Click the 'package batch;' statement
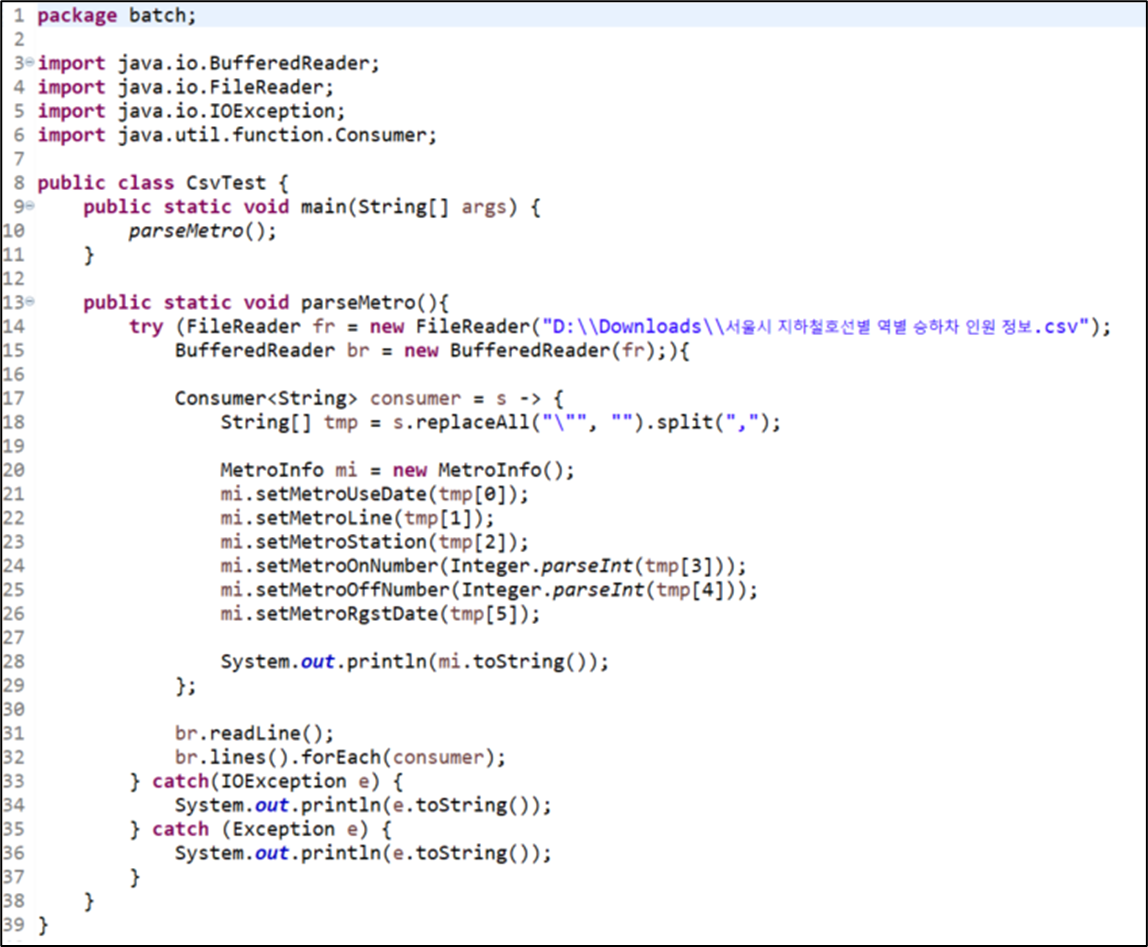Viewport: 1148px width, 947px height. (117, 15)
